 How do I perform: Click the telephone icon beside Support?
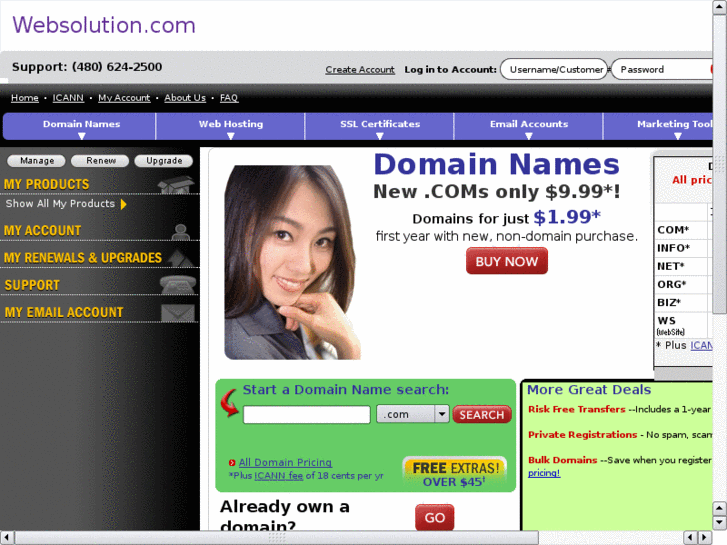click(x=178, y=284)
